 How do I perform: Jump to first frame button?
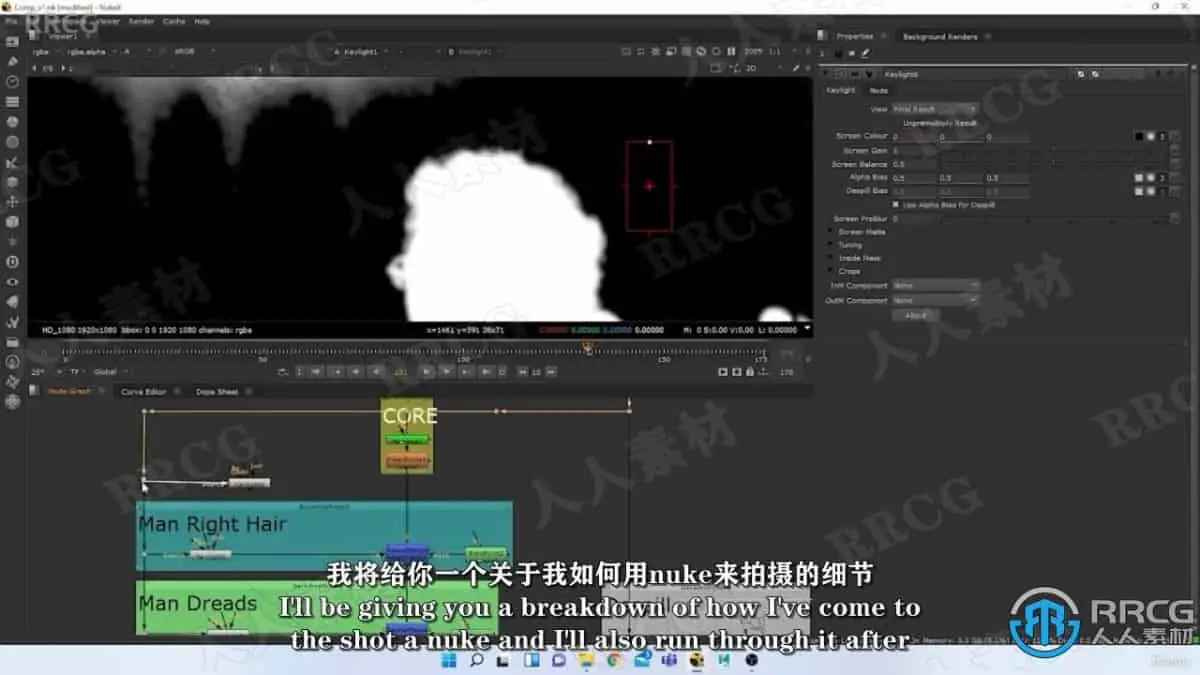pyautogui.click(x=315, y=371)
